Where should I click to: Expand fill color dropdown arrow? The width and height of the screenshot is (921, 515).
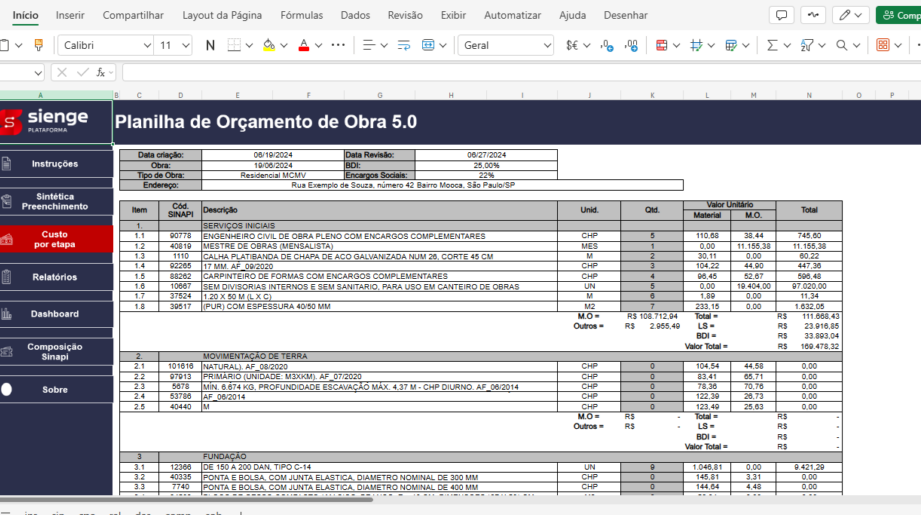[x=284, y=45]
